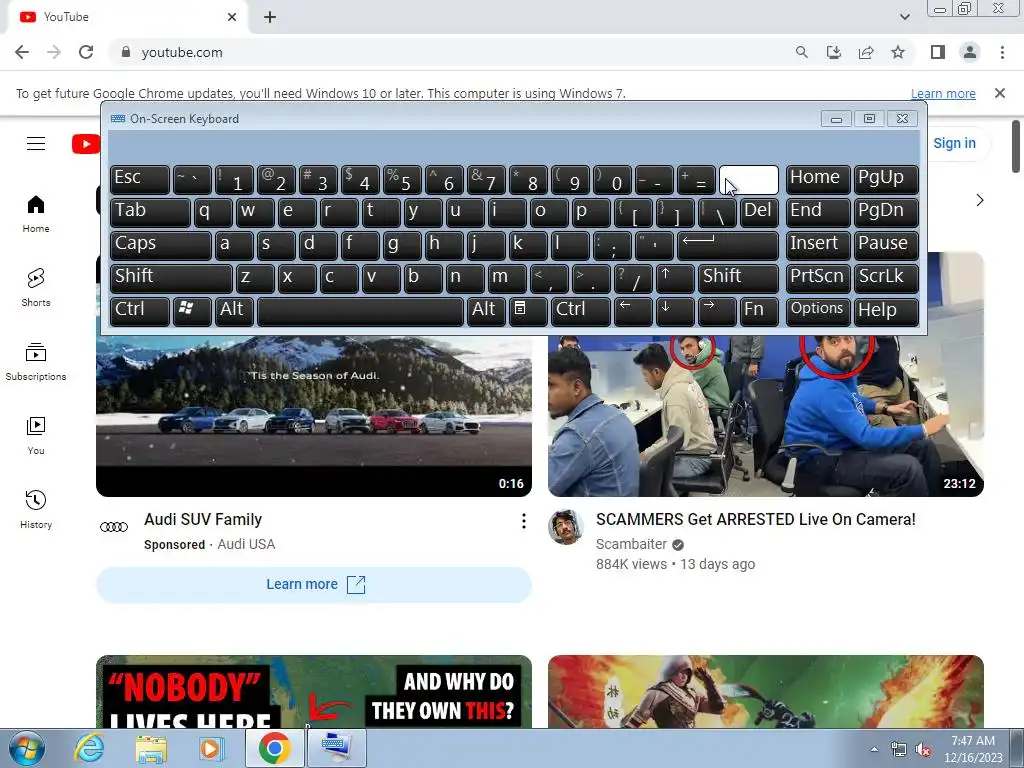Image resolution: width=1024 pixels, height=768 pixels.
Task: Open the Chrome profile avatar
Action: coord(970,52)
